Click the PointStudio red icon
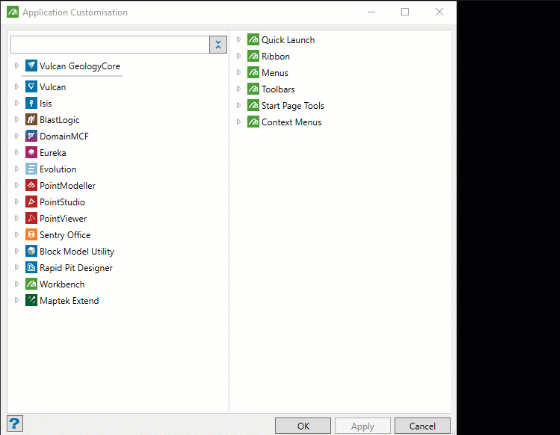560x435 pixels. (x=31, y=201)
